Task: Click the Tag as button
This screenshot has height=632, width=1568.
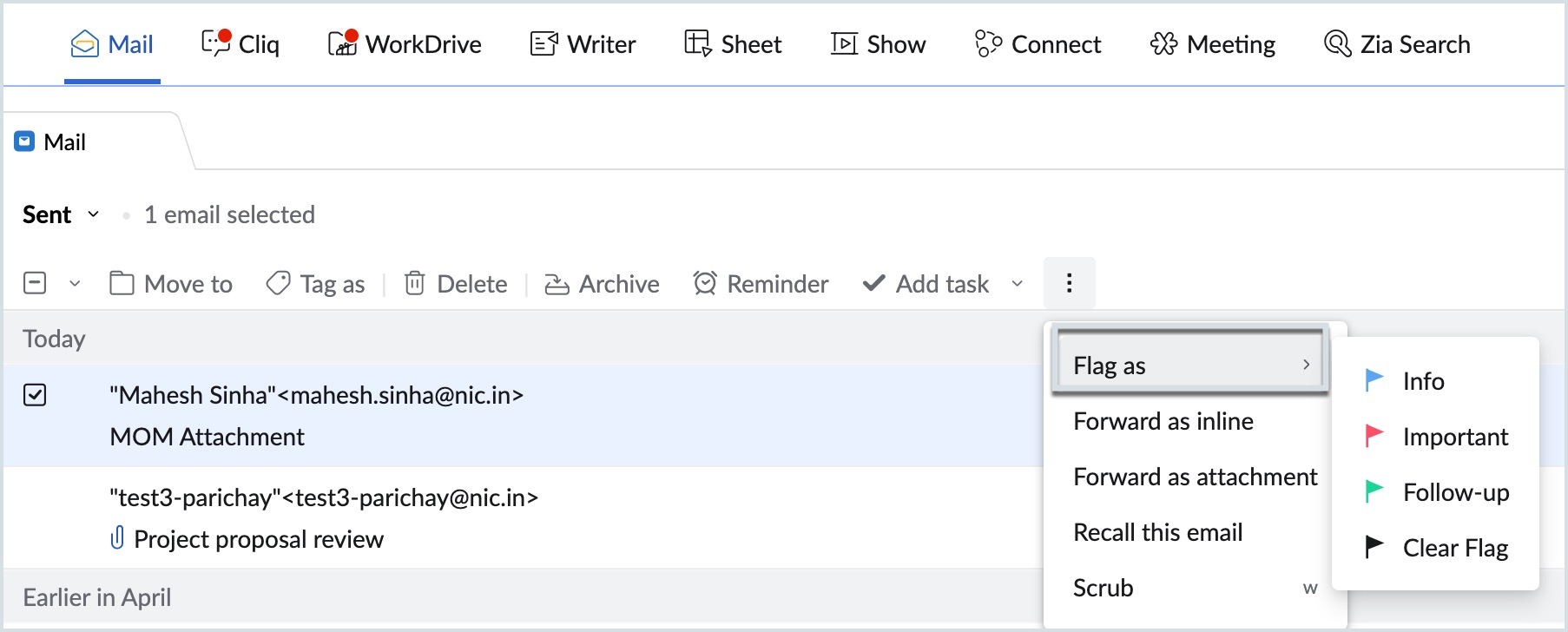Action: click(x=315, y=284)
